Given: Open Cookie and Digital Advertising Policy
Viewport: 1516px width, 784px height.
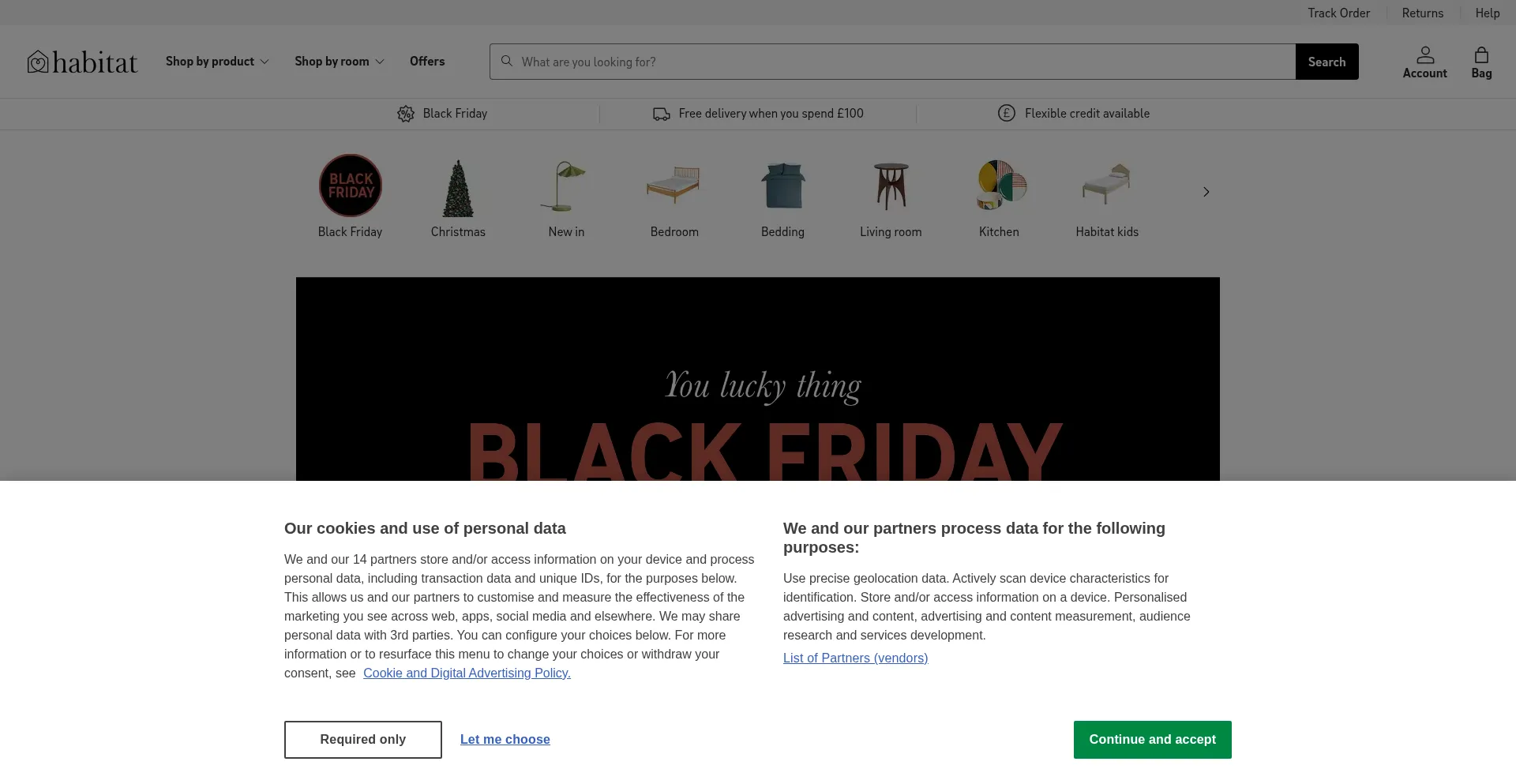Looking at the screenshot, I should (x=467, y=673).
